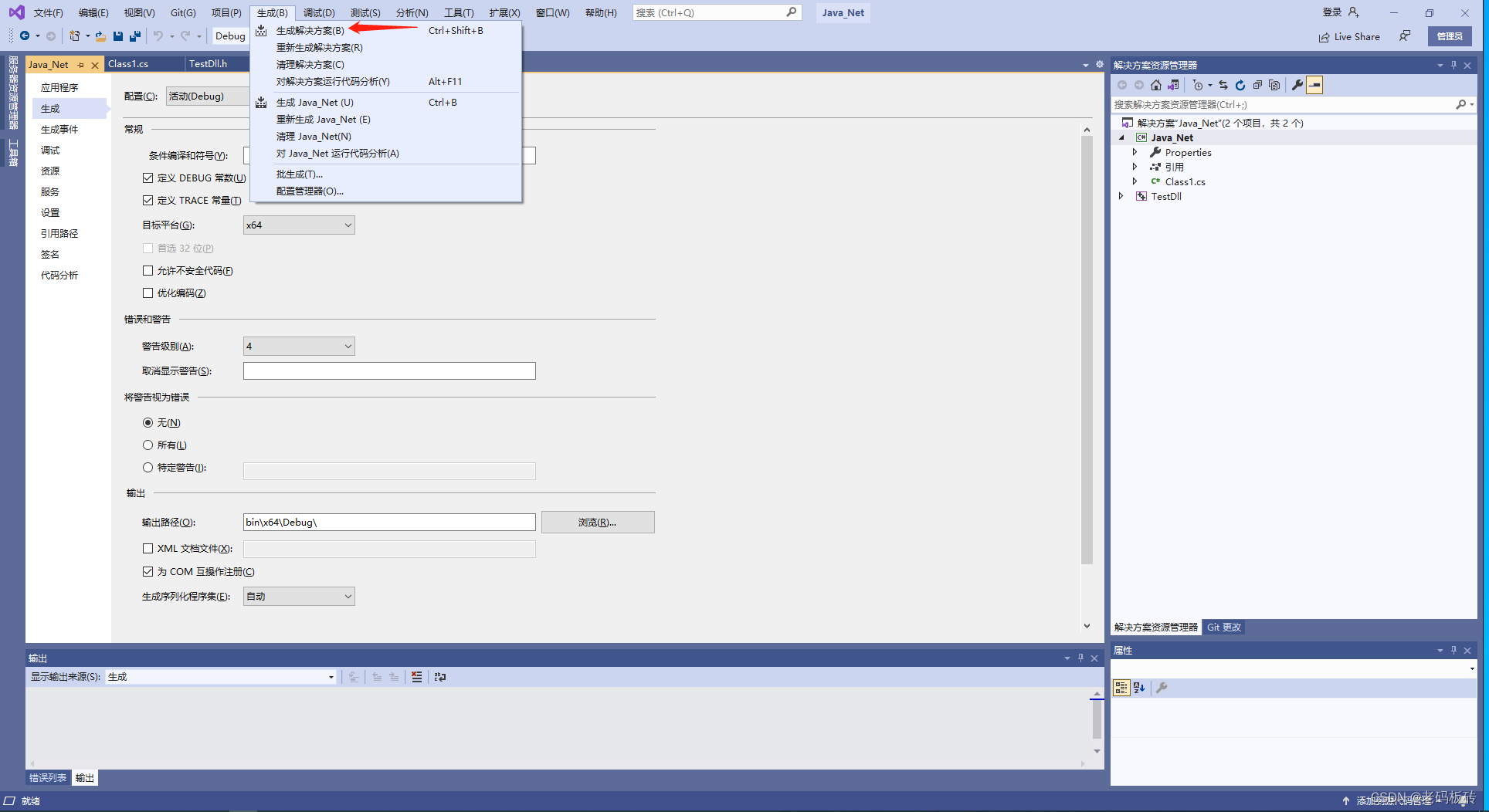This screenshot has width=1489, height=812.
Task: Open the 显示输出来源 dropdown
Action: 221,677
